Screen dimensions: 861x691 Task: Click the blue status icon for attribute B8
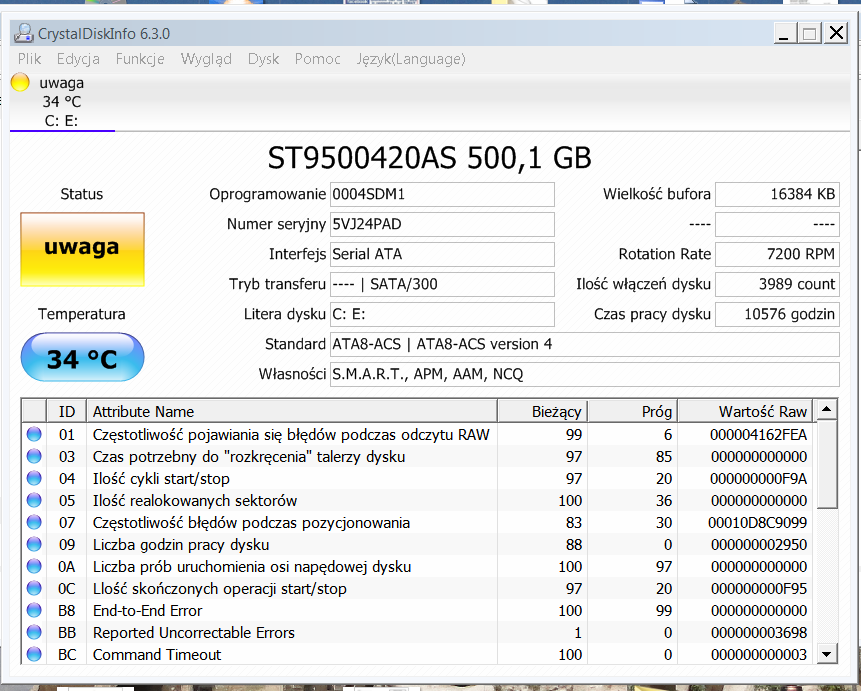[x=34, y=610]
